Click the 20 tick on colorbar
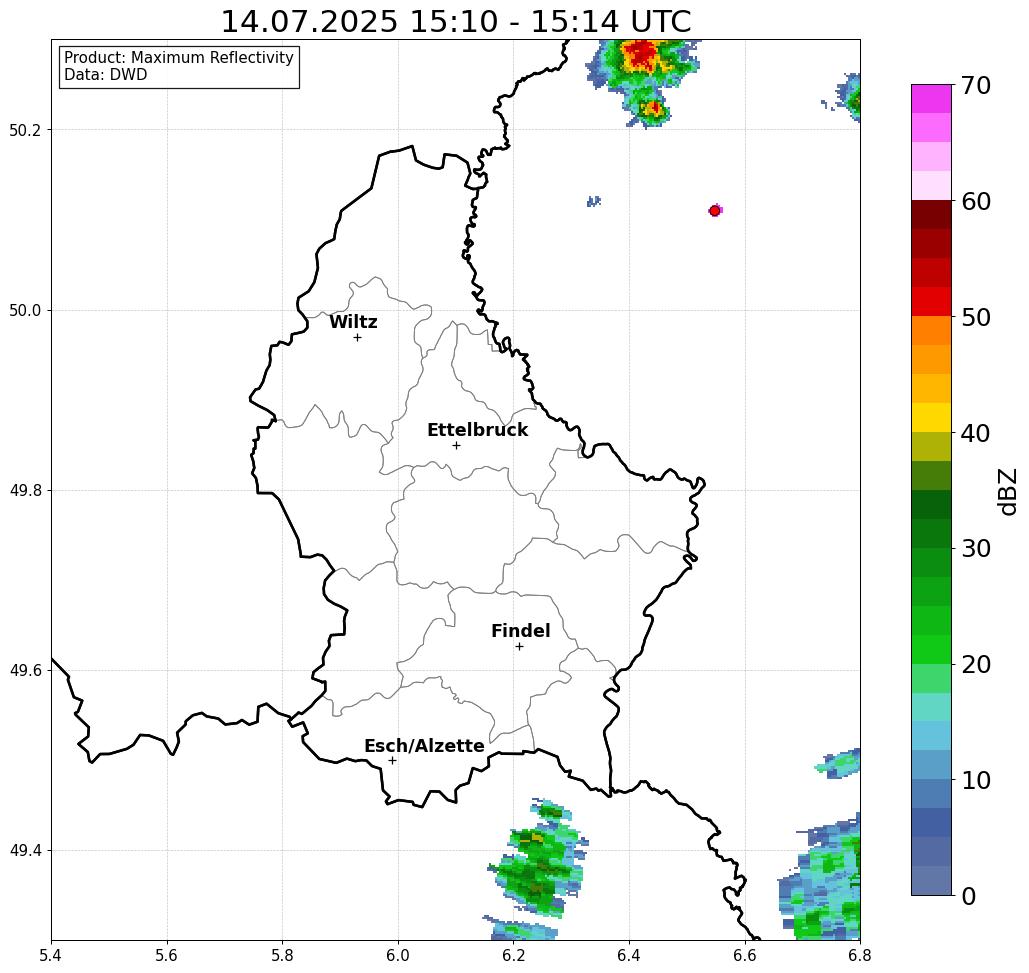 (976, 665)
